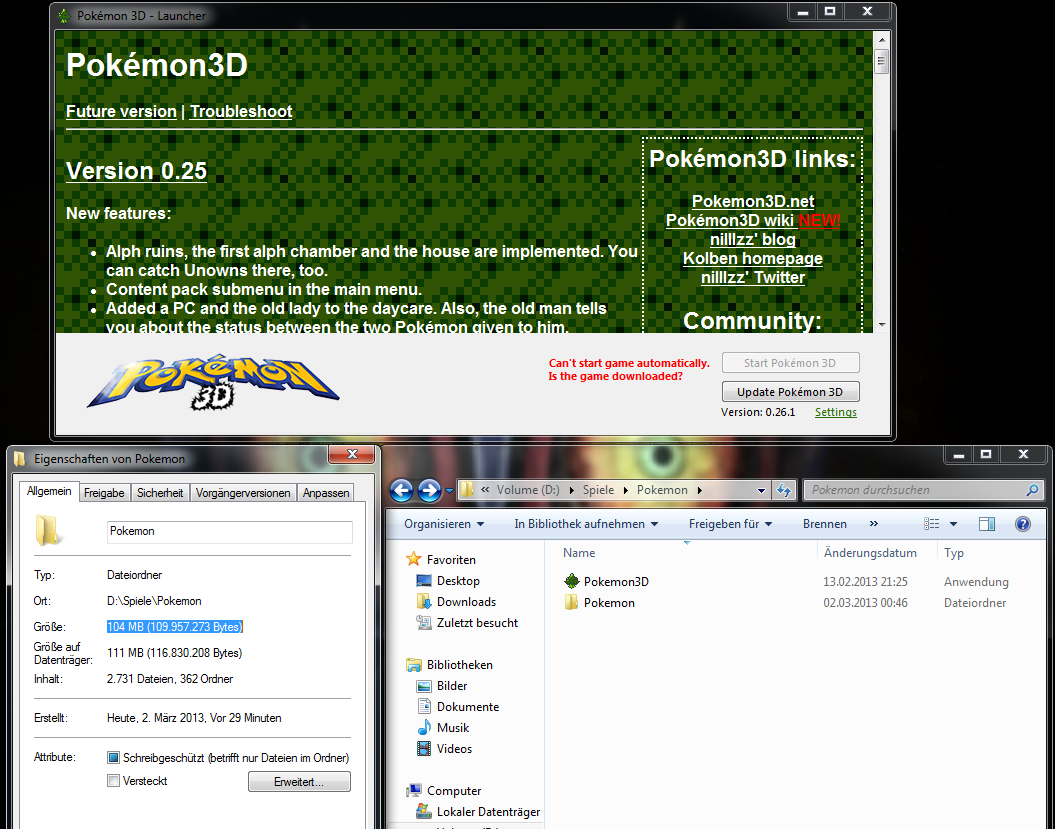Image resolution: width=1055 pixels, height=829 pixels.
Task: Expand the toolbar overflow chevron
Action: click(x=873, y=524)
